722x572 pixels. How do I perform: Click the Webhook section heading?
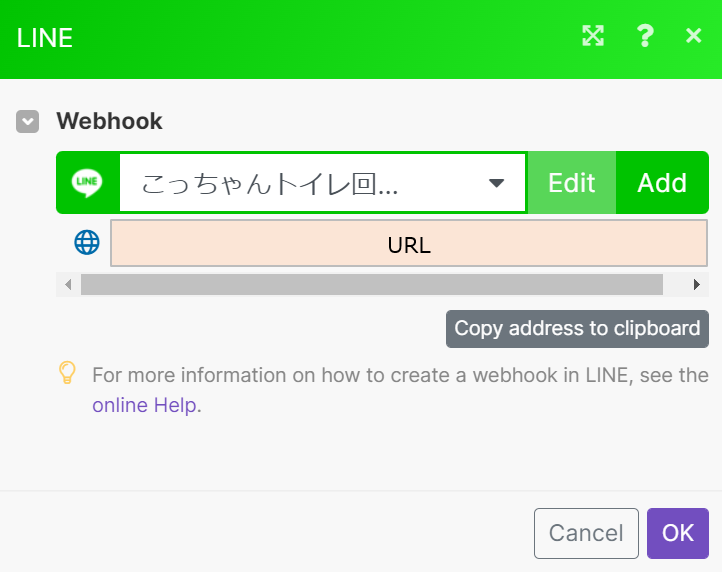point(110,121)
